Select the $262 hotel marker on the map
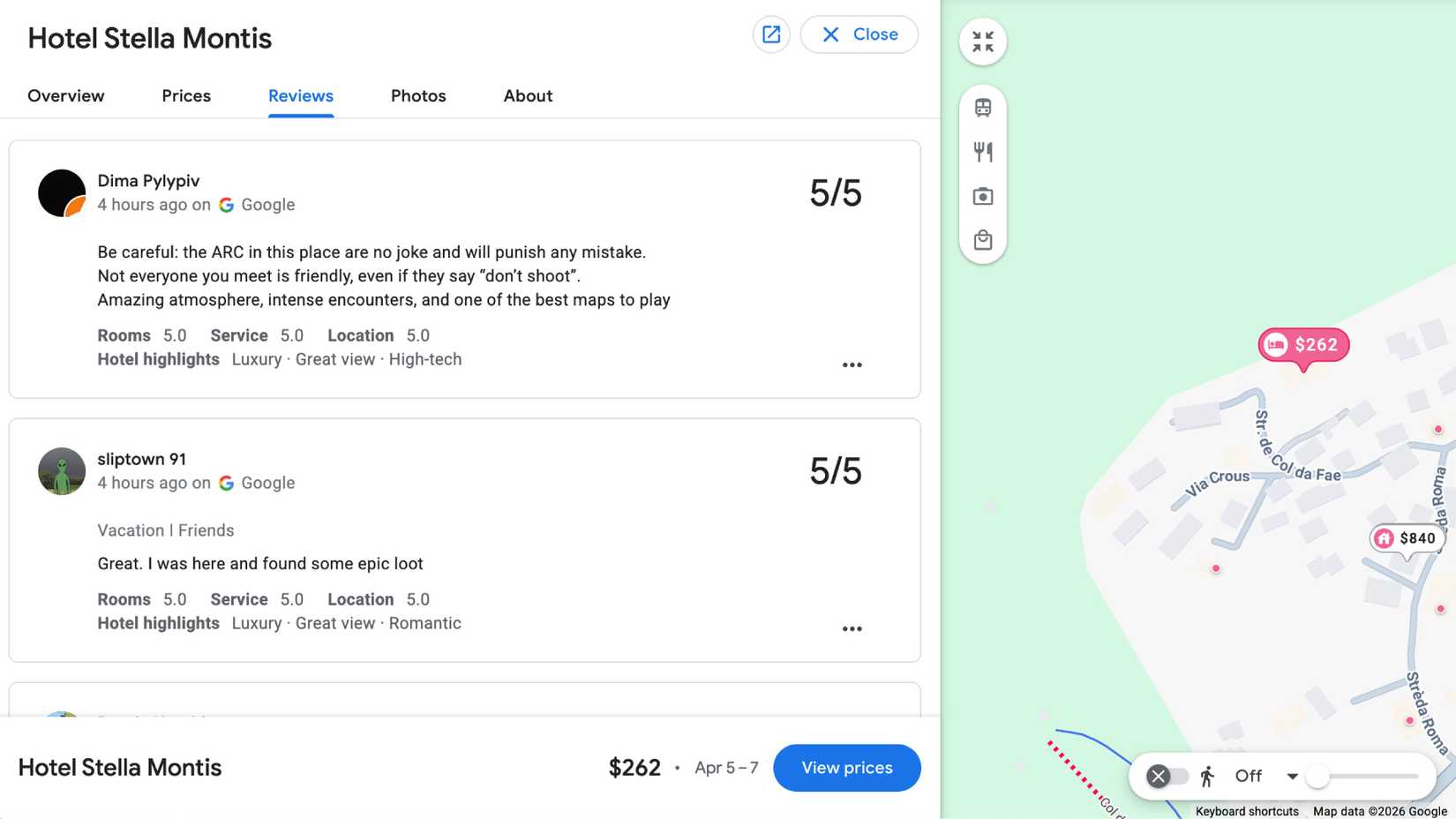The image size is (1456, 819). [x=1303, y=345]
